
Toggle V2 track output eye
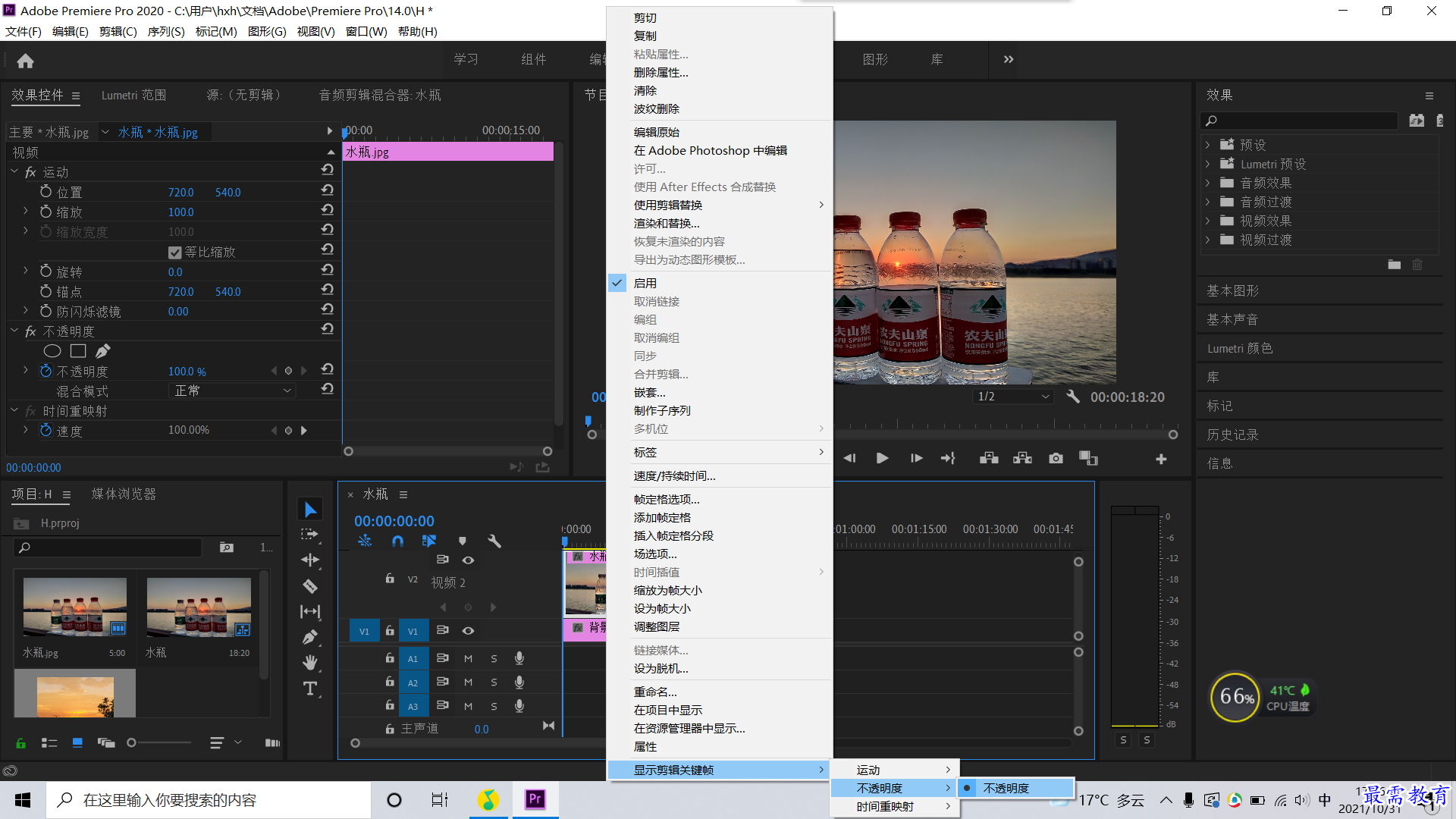[469, 560]
